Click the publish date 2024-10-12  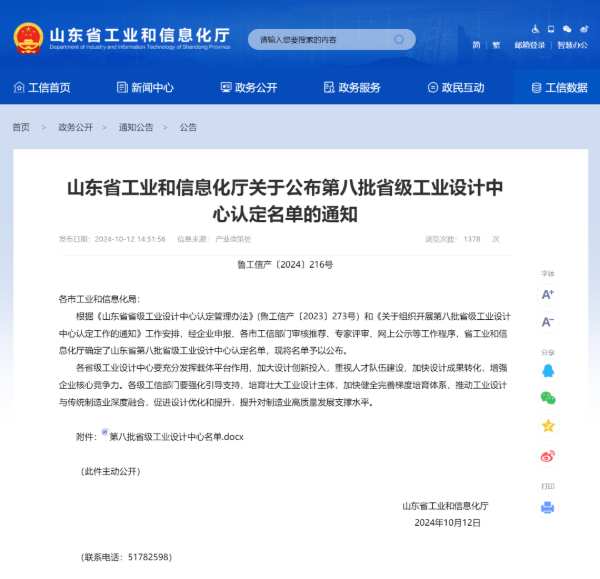(x=130, y=239)
